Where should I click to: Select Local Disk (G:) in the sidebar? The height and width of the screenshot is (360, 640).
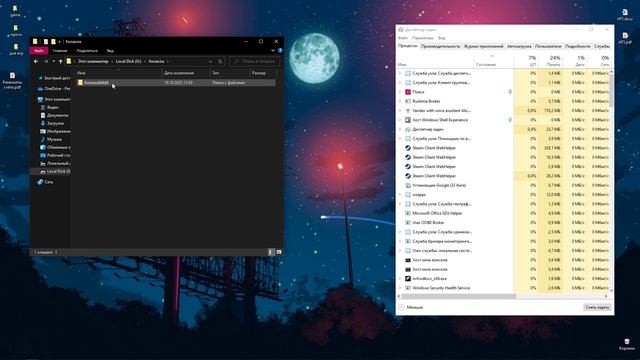55,171
